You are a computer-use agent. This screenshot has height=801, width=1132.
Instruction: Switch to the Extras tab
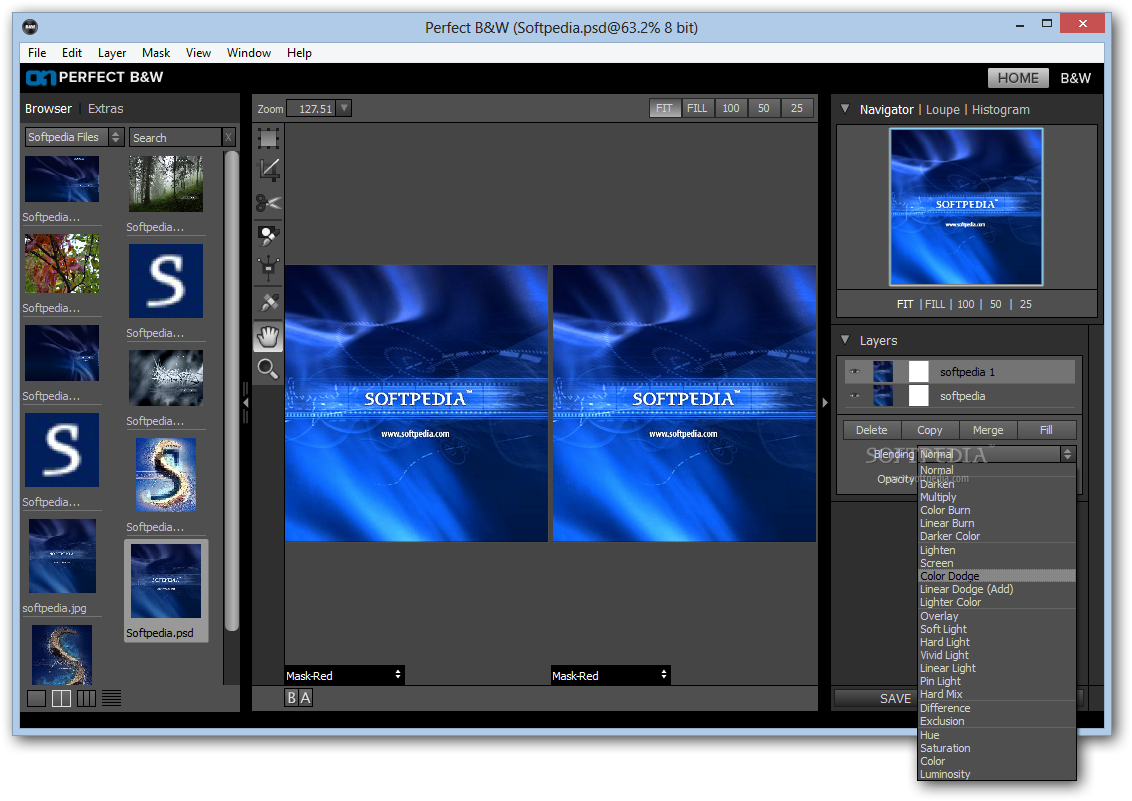click(x=105, y=108)
